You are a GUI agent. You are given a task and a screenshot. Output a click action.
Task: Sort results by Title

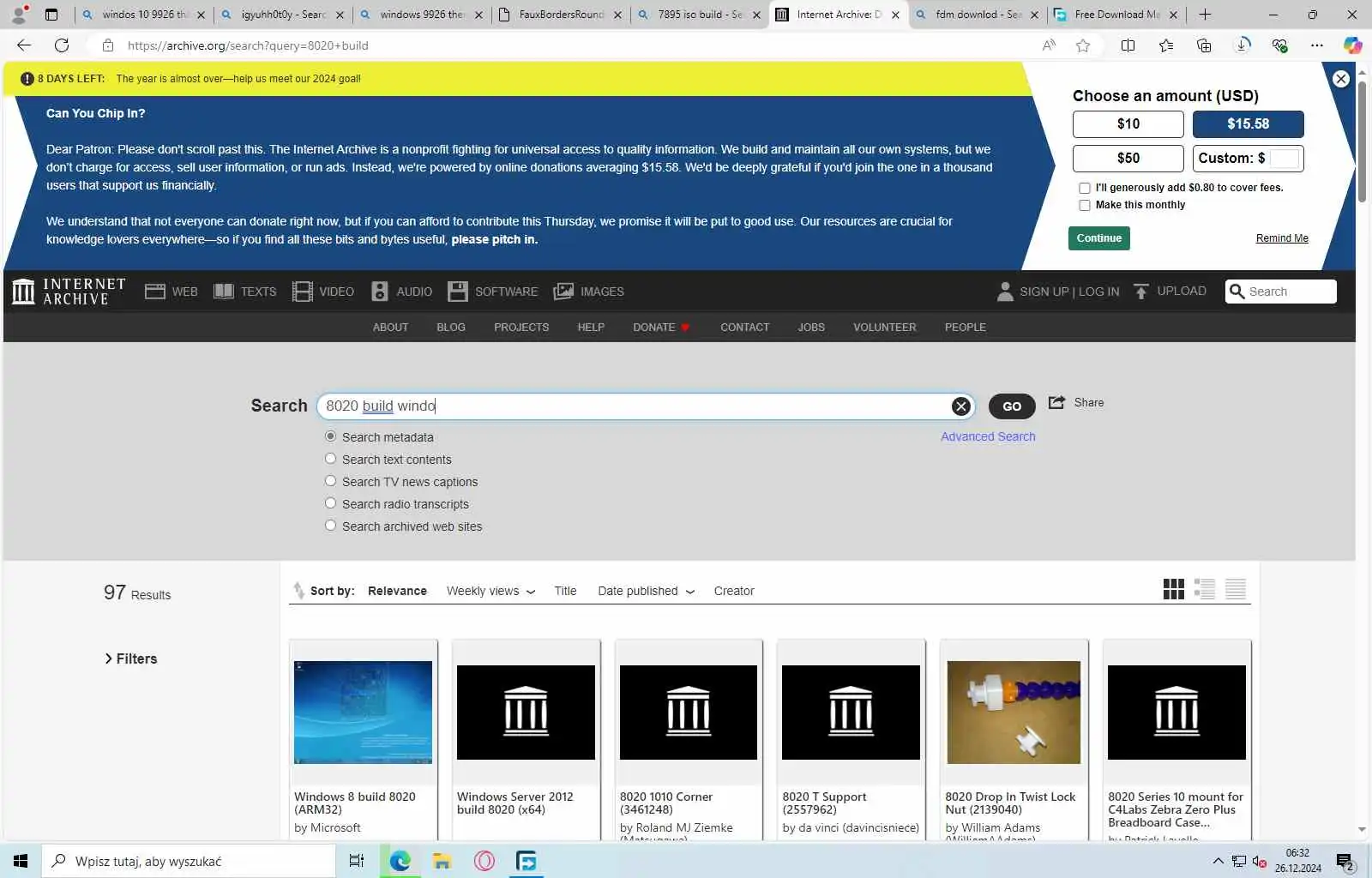point(565,591)
